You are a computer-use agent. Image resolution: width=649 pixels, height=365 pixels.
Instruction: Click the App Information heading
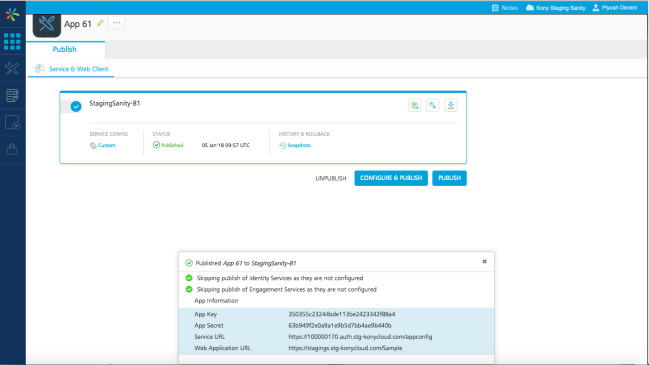point(216,301)
